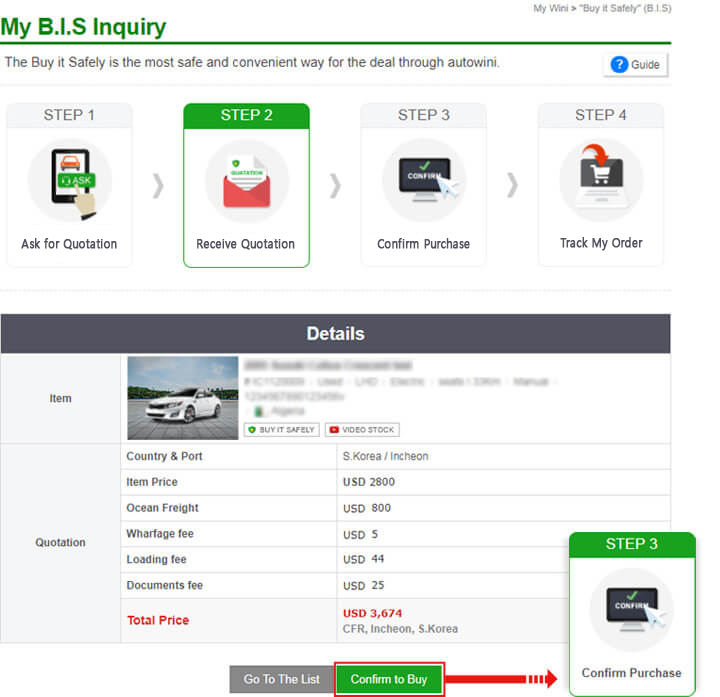This screenshot has width=720, height=697.
Task: Click the red Total Price label
Action: [x=158, y=620]
